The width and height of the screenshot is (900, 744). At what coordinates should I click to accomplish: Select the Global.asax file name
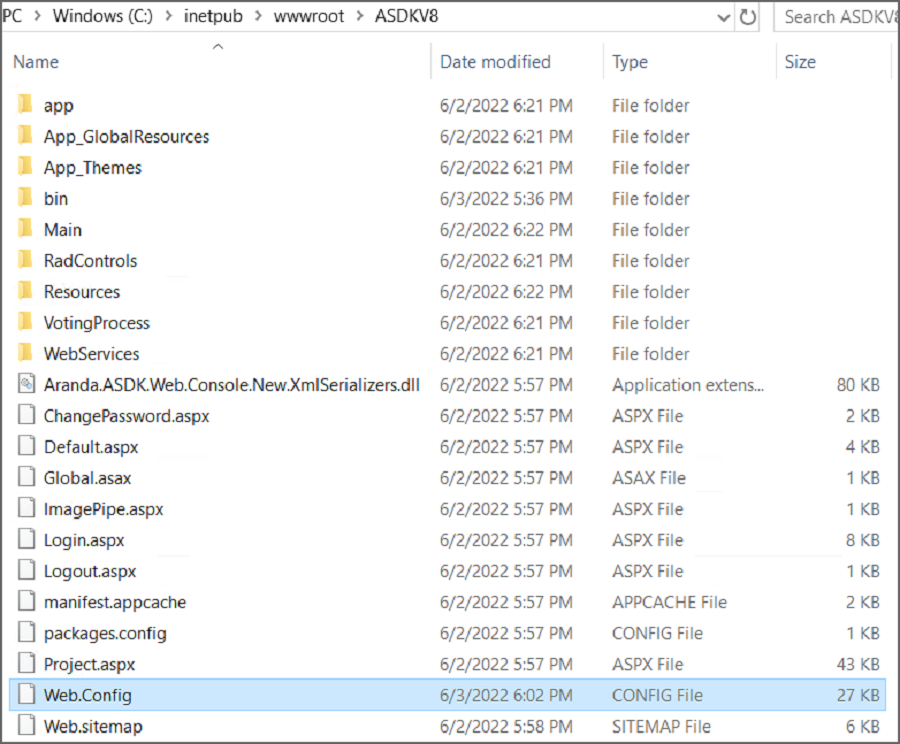[88, 478]
